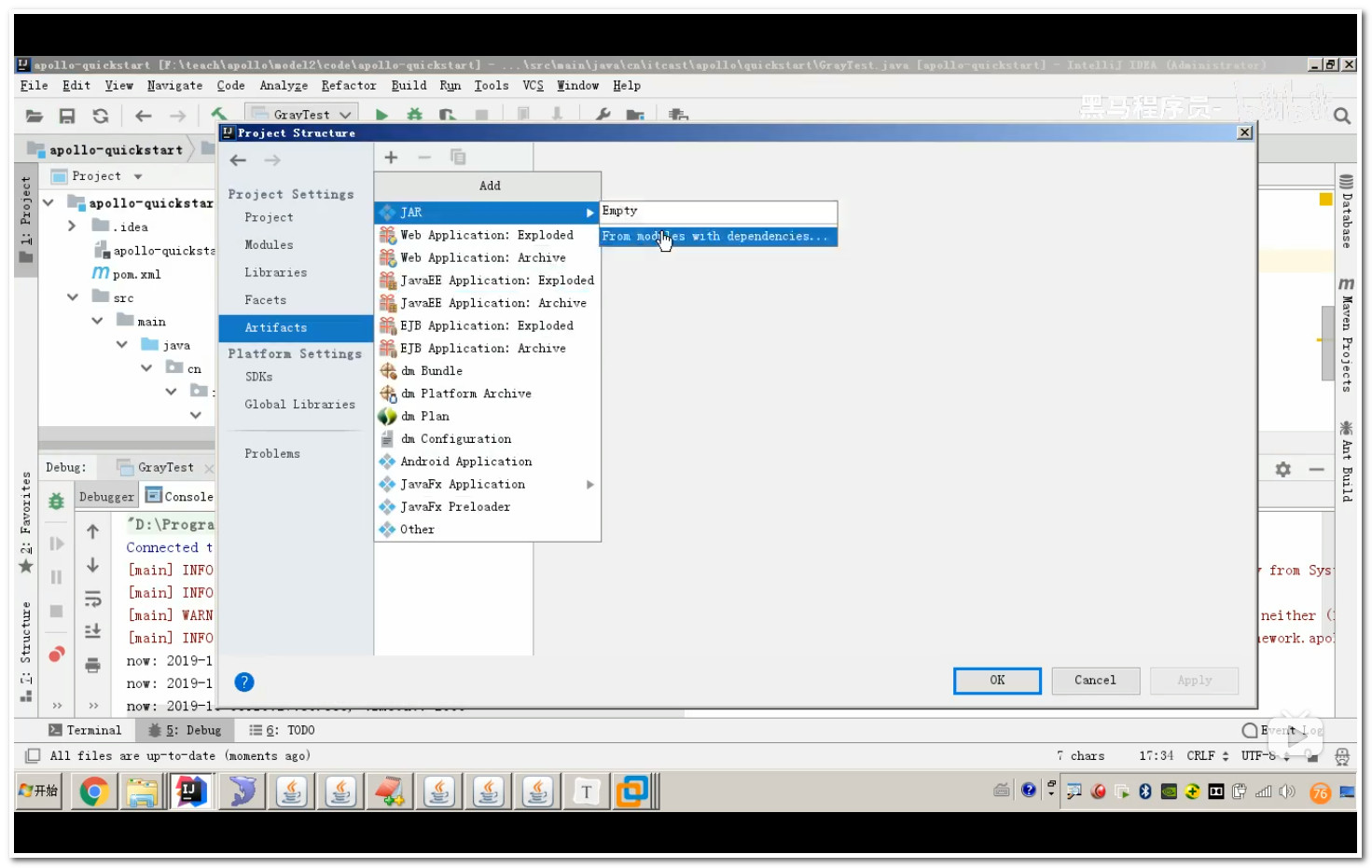Viewport: 1372px width, 868px height.
Task: Select From modules with dependencies option
Action: coord(718,237)
